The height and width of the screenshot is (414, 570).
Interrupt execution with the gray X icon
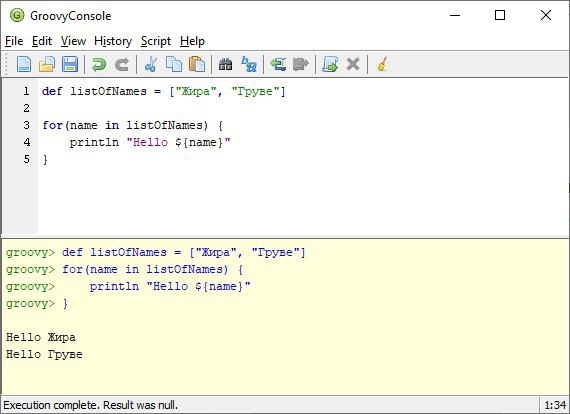tap(353, 65)
